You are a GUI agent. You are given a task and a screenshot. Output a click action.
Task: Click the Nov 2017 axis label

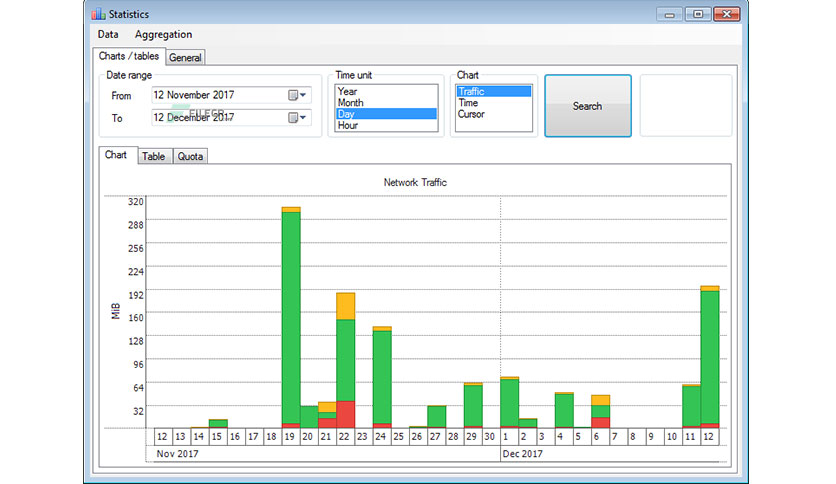pyautogui.click(x=177, y=454)
